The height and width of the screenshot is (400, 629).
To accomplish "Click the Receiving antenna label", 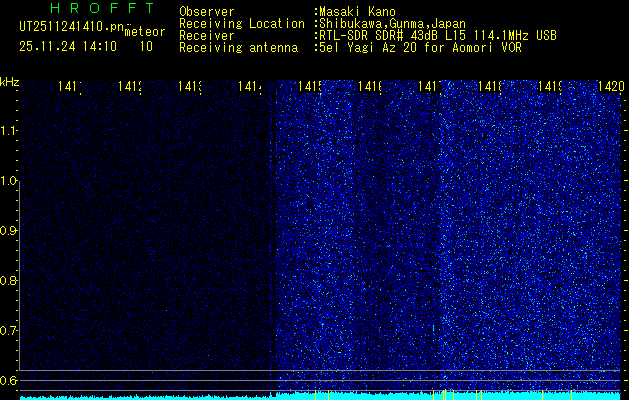I will click(239, 48).
